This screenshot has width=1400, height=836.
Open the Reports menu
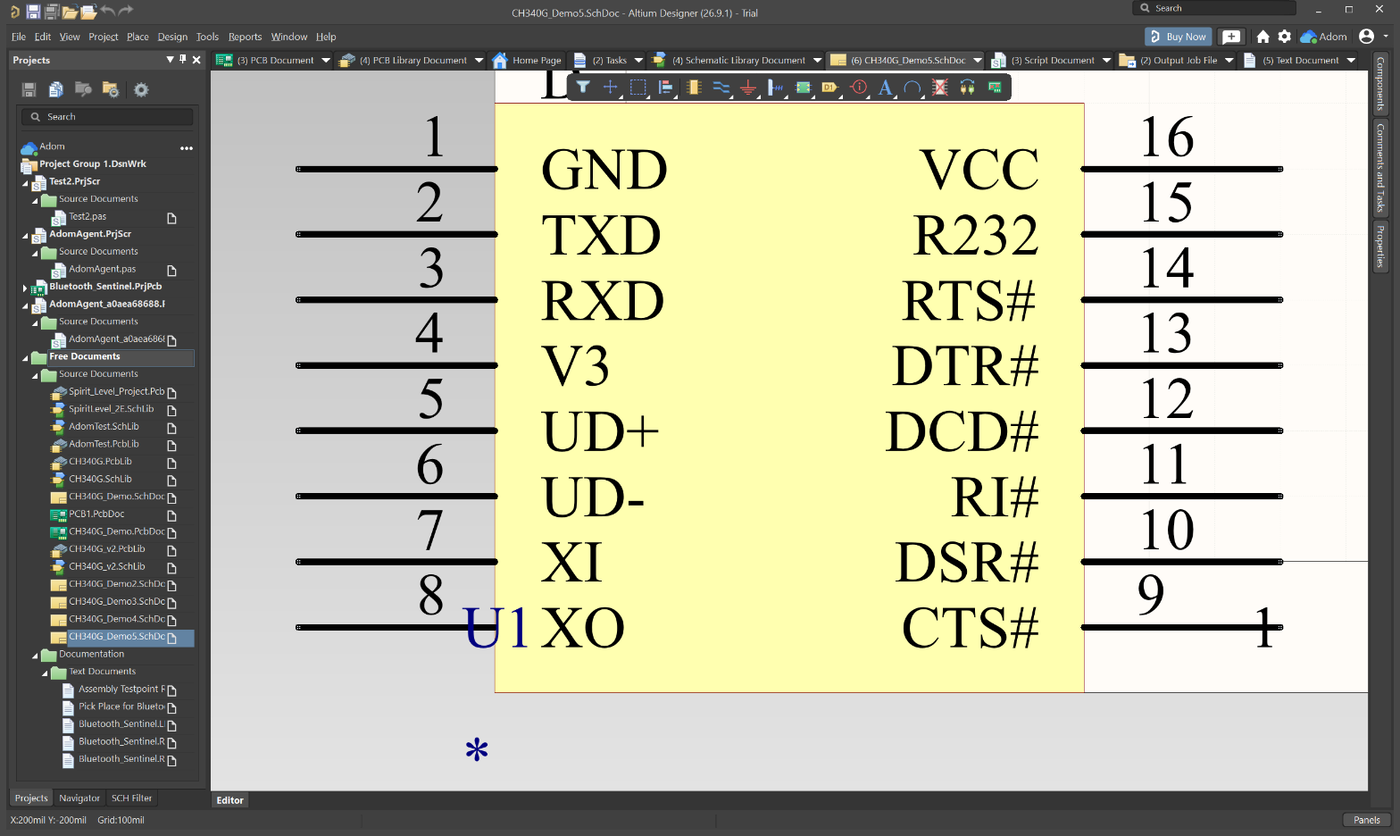pyautogui.click(x=245, y=36)
